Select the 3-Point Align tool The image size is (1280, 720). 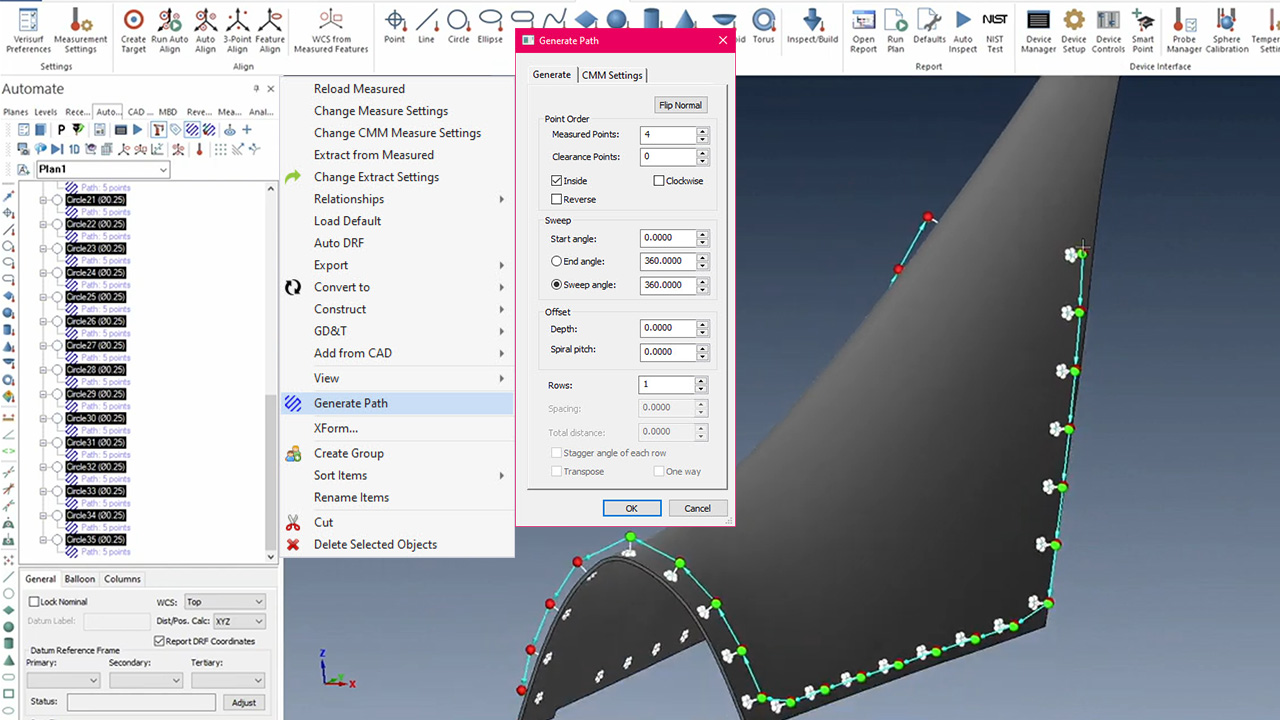(237, 31)
